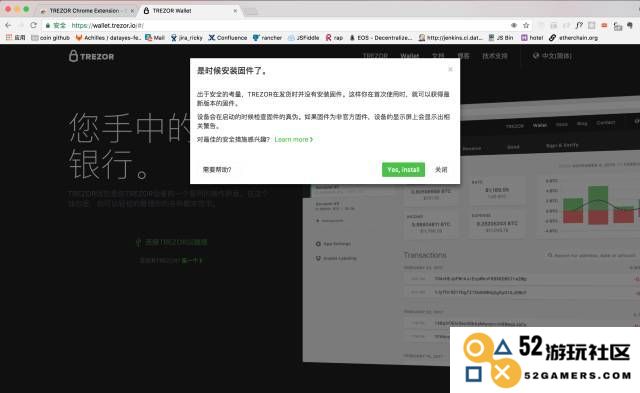Click the green 连接TREZOR link on the page

click(171, 242)
